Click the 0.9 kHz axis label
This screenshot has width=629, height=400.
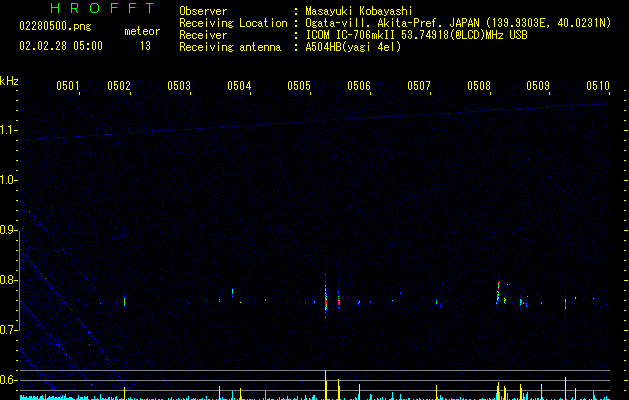point(8,230)
